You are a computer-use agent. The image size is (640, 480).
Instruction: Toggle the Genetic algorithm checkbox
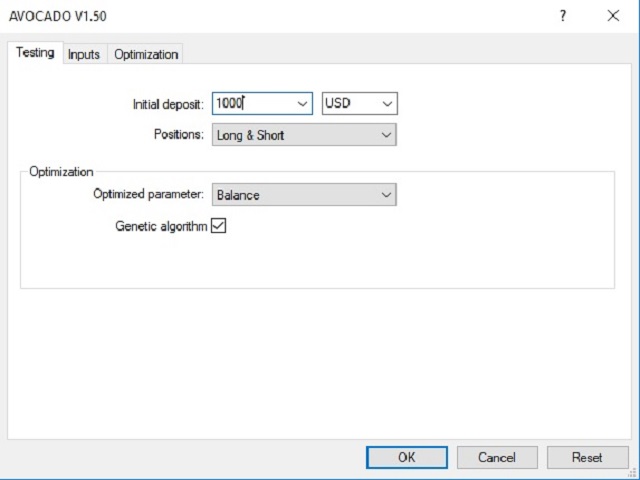pos(218,225)
